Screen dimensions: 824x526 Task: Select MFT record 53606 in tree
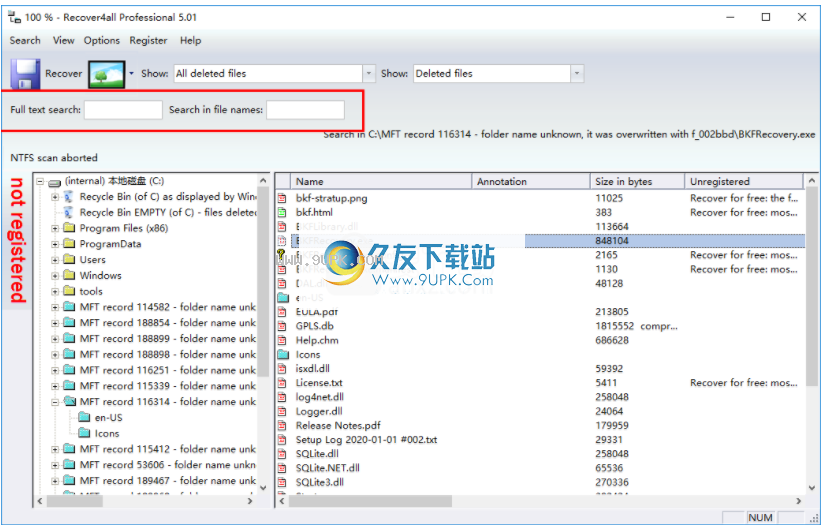click(168, 465)
